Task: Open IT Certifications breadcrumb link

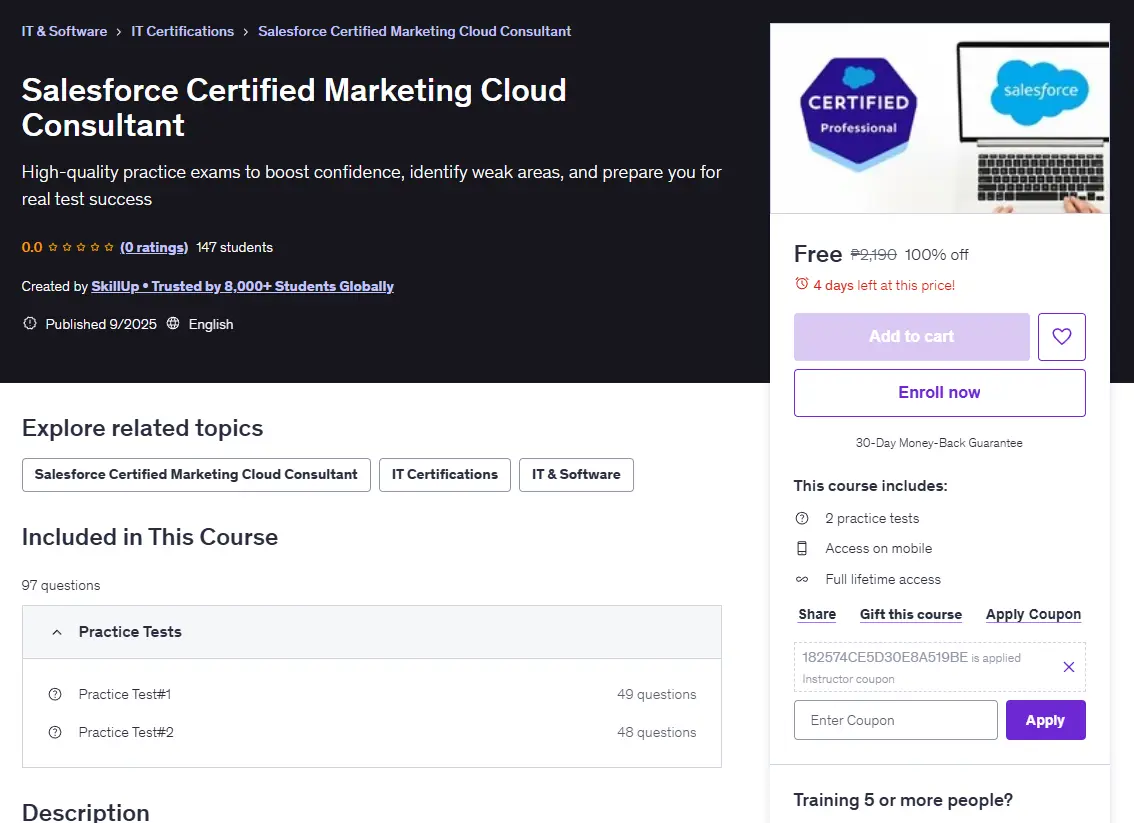Action: (182, 31)
